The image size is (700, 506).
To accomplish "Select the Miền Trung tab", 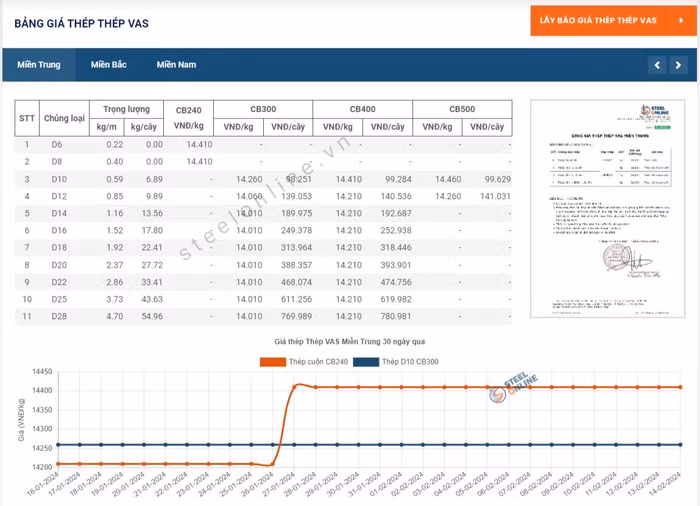I will pyautogui.click(x=40, y=65).
